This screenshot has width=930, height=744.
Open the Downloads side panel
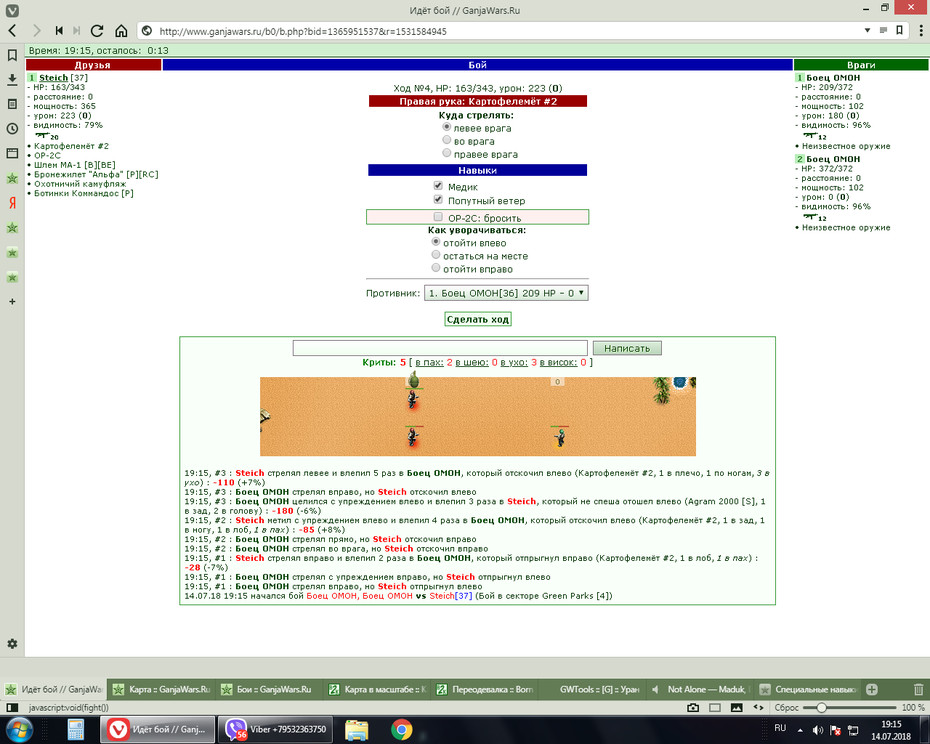point(12,80)
